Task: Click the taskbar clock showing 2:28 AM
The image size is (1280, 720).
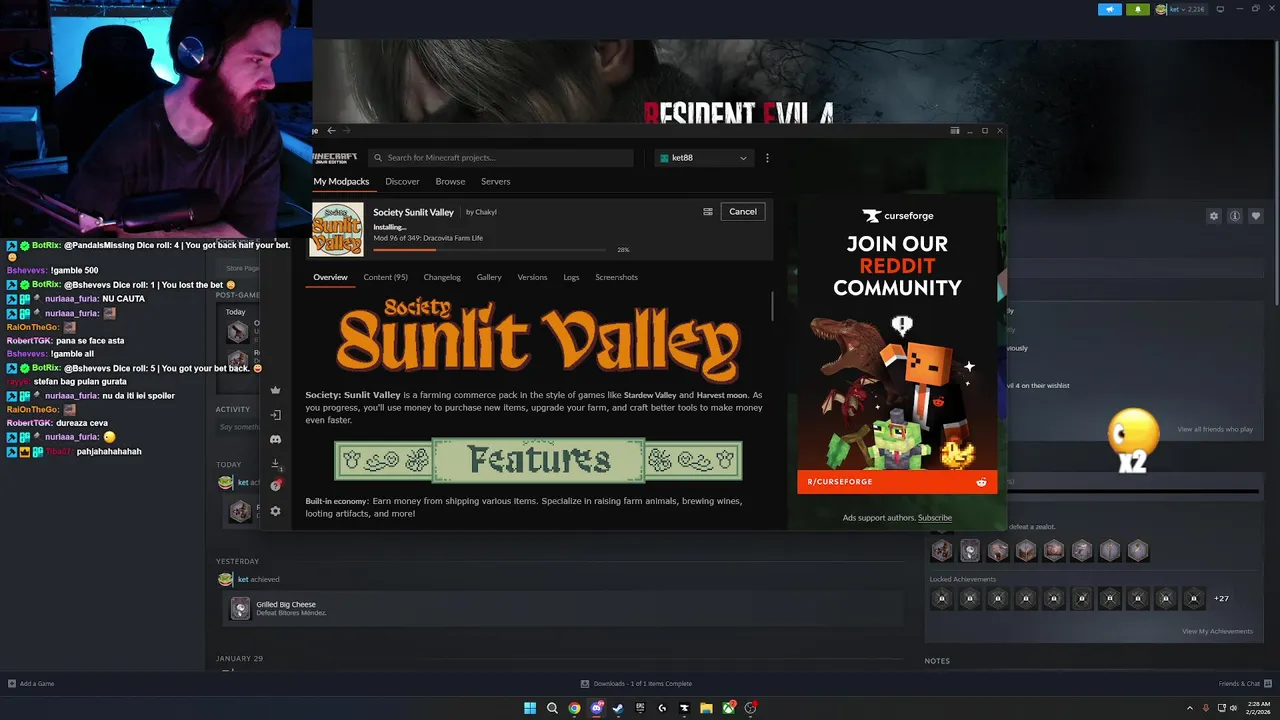Action: point(1259,708)
